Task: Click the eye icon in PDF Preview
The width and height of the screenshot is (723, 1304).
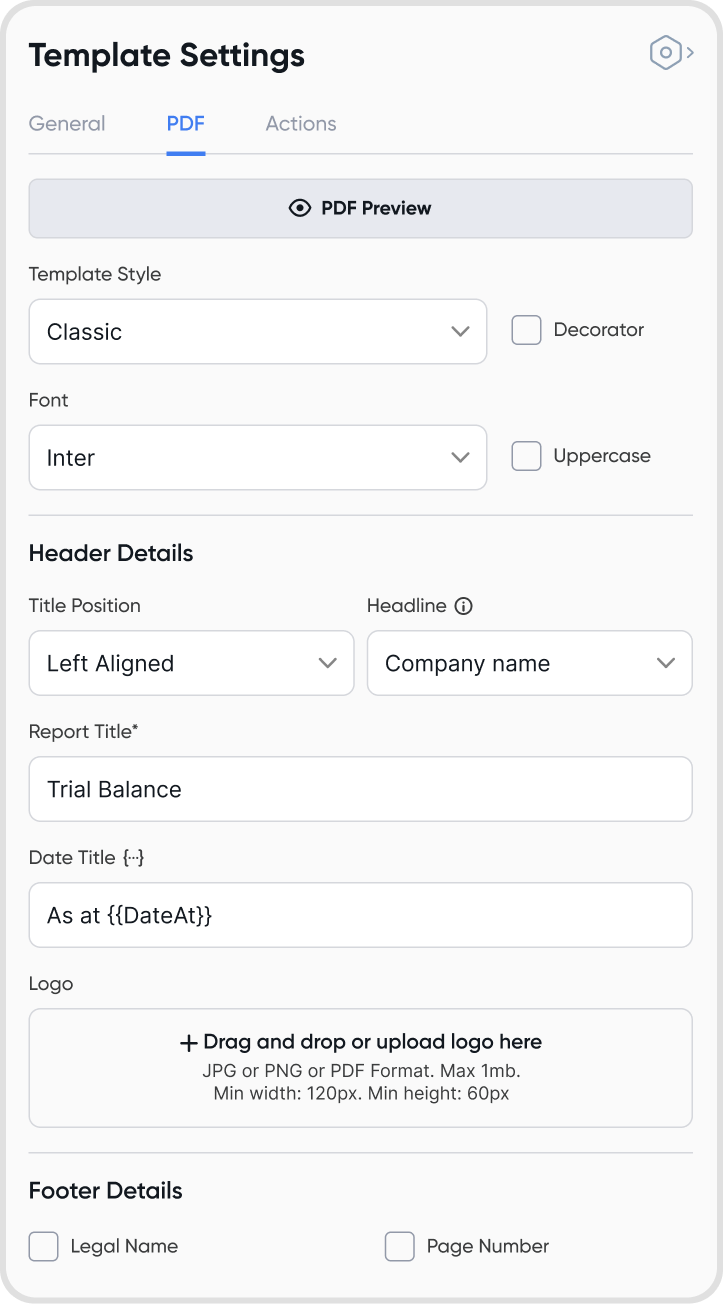Action: tap(300, 208)
